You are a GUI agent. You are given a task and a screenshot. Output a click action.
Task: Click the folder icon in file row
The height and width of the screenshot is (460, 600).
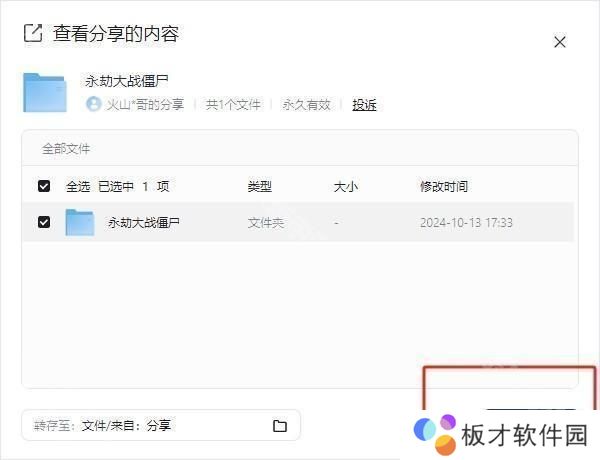tap(80, 222)
